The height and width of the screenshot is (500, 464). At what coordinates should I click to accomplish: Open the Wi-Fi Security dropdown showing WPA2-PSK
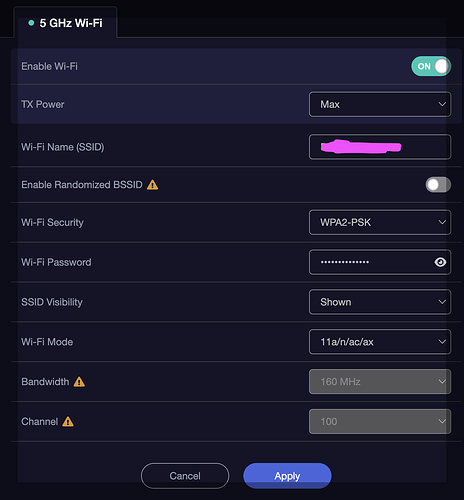(380, 222)
